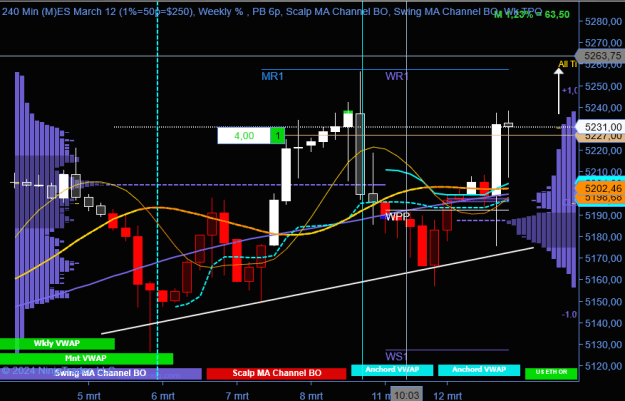Click the 5120,00 price axis label

tap(603, 366)
